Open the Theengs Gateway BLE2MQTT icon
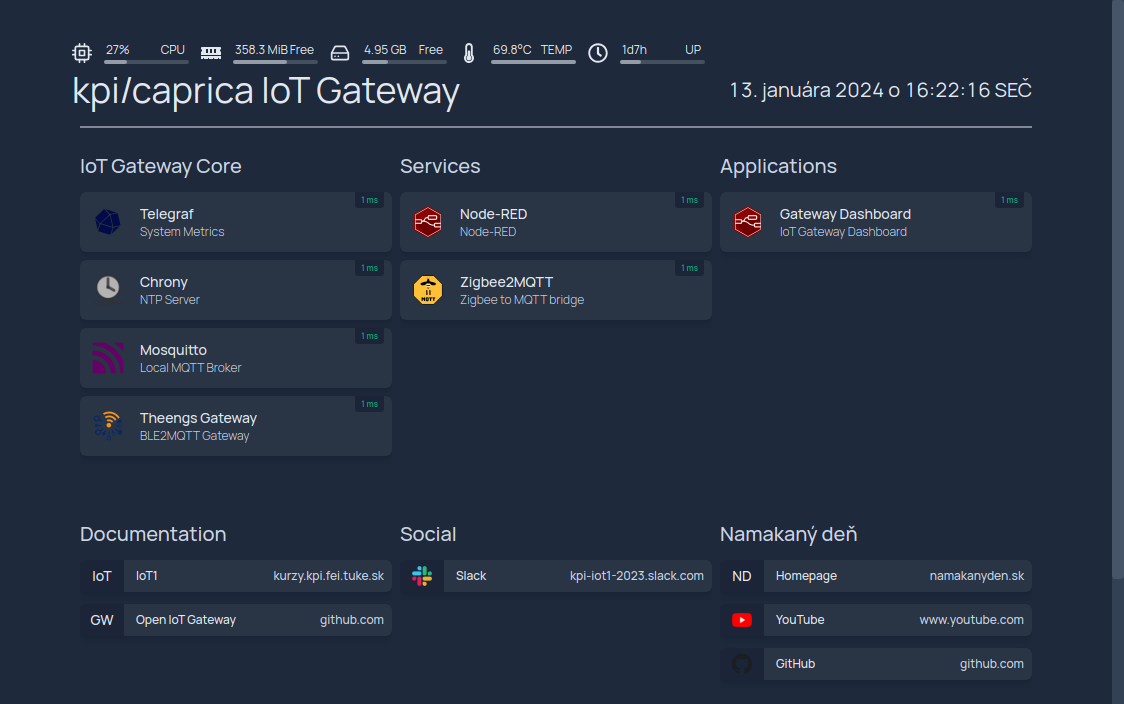Viewport: 1124px width, 704px height. (x=108, y=425)
